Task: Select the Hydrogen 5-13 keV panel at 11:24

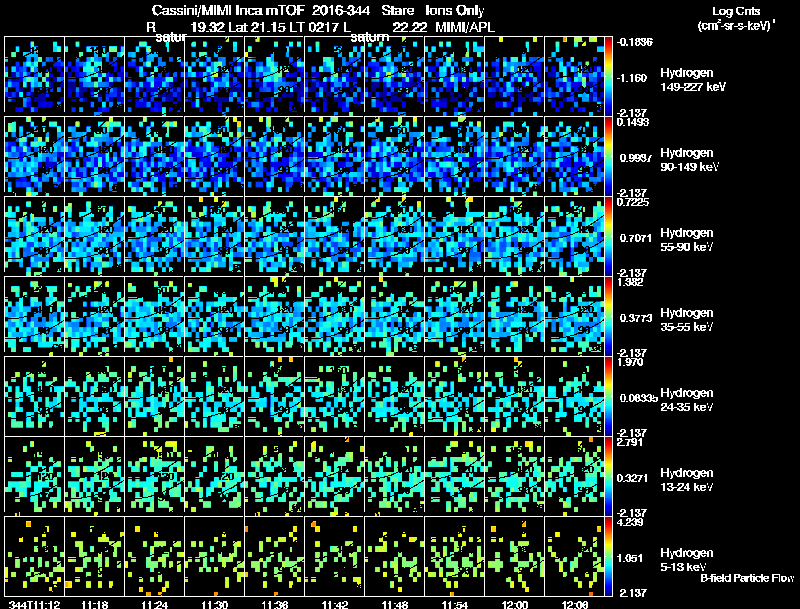Action: coord(155,556)
